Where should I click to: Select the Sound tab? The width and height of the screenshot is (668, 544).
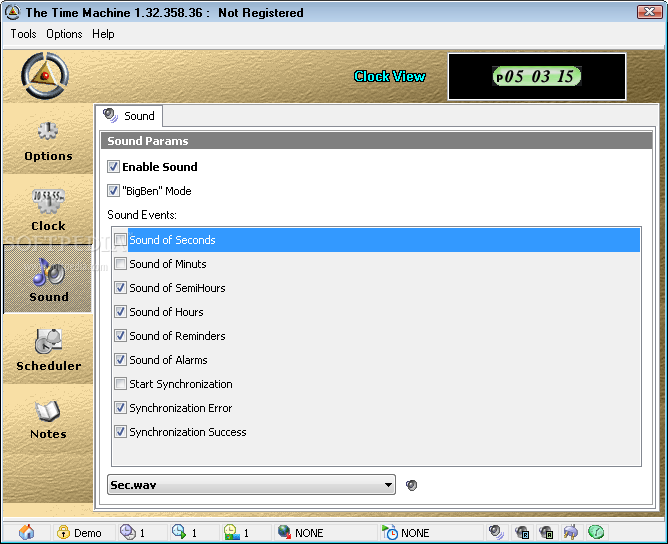pyautogui.click(x=129, y=116)
